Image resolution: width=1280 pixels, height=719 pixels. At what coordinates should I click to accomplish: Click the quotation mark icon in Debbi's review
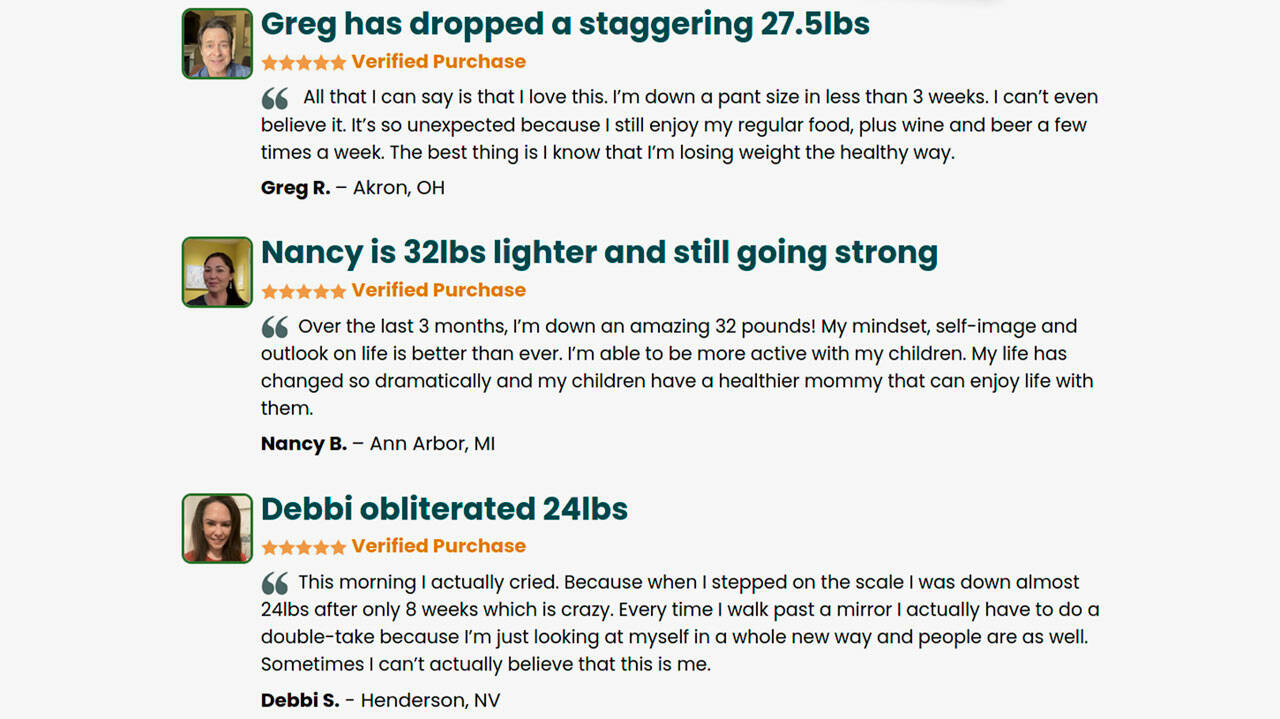275,584
